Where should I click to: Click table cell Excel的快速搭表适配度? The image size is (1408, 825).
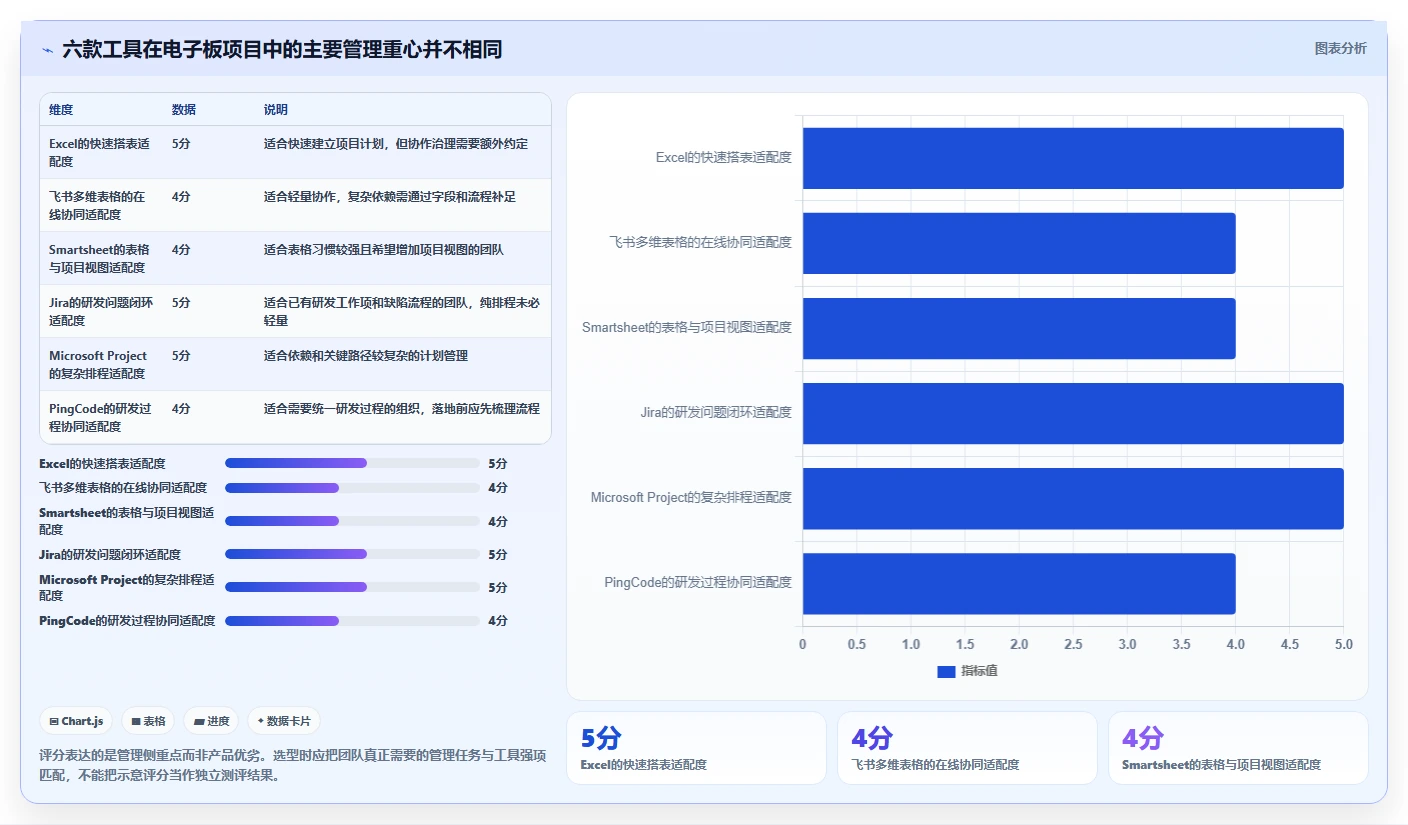100,152
